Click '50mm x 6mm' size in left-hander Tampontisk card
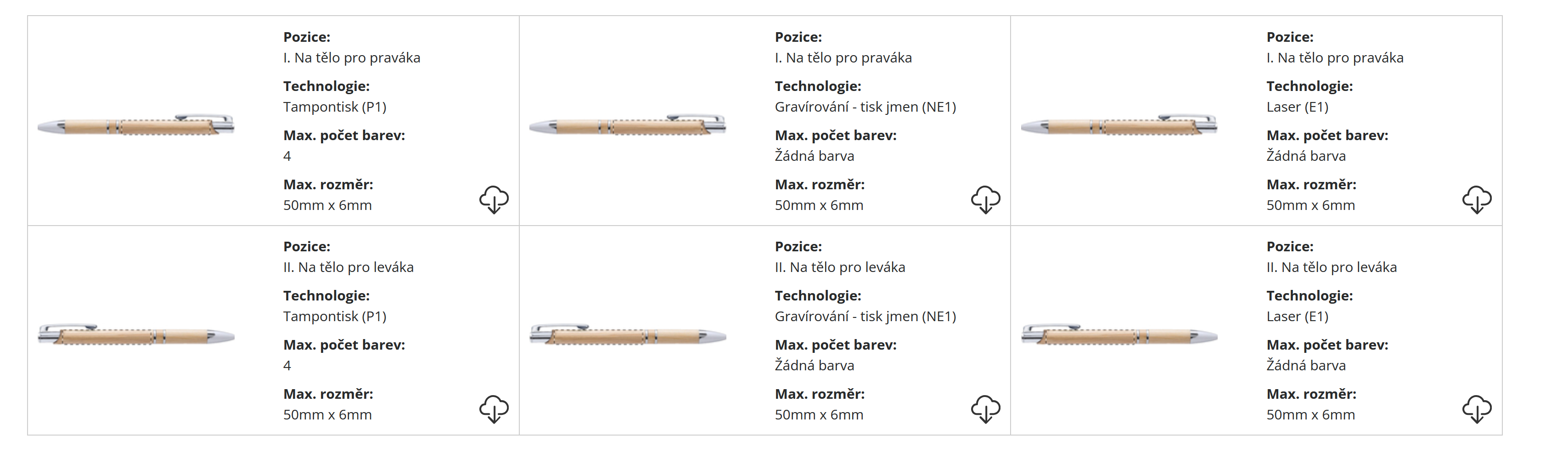This screenshot has width=1568, height=470. pos(327,415)
